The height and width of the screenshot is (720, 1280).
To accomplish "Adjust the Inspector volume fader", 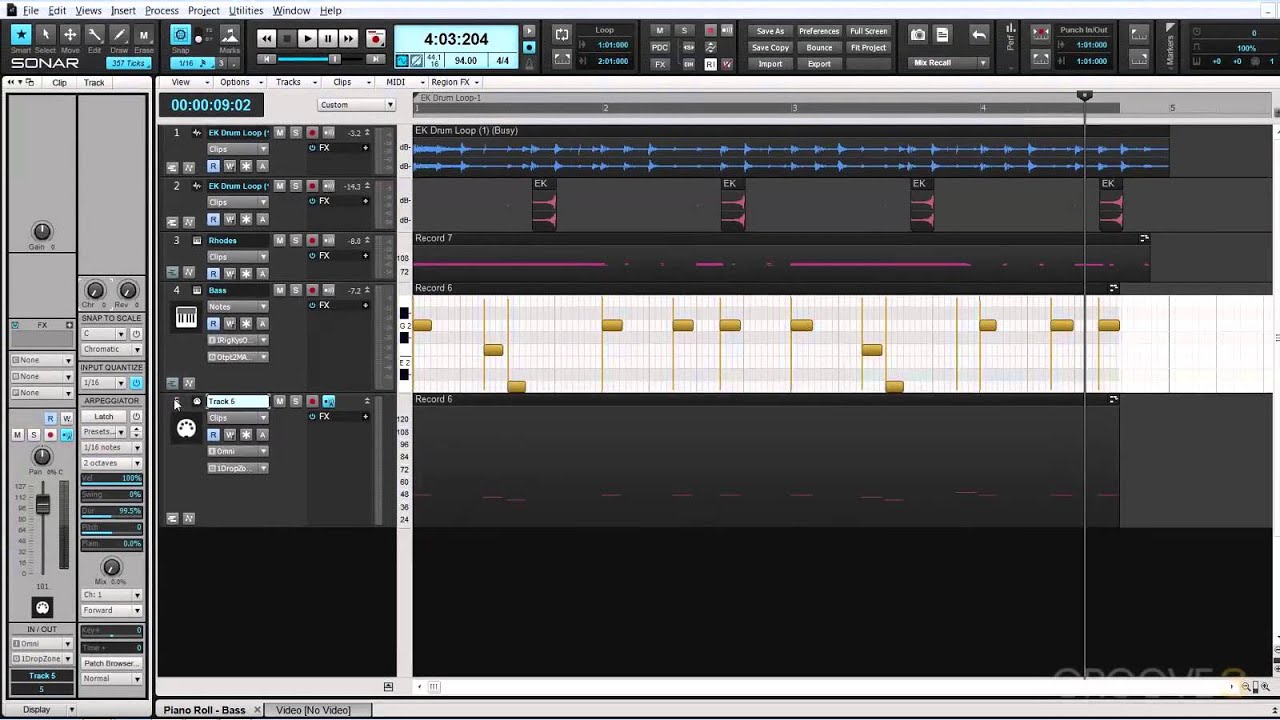I will pyautogui.click(x=43, y=505).
